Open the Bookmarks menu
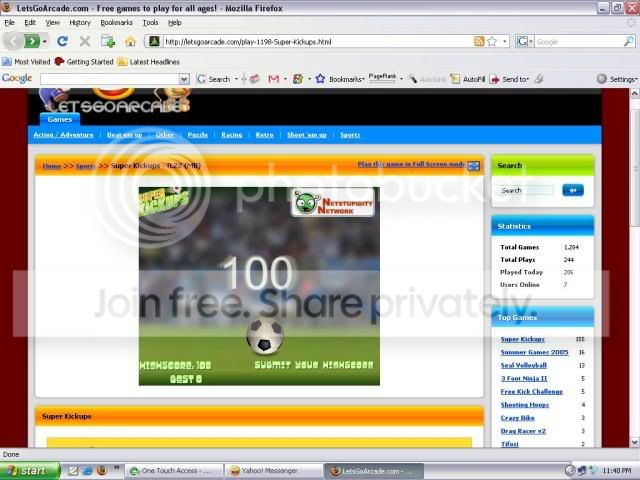The width and height of the screenshot is (640, 480). 116,22
